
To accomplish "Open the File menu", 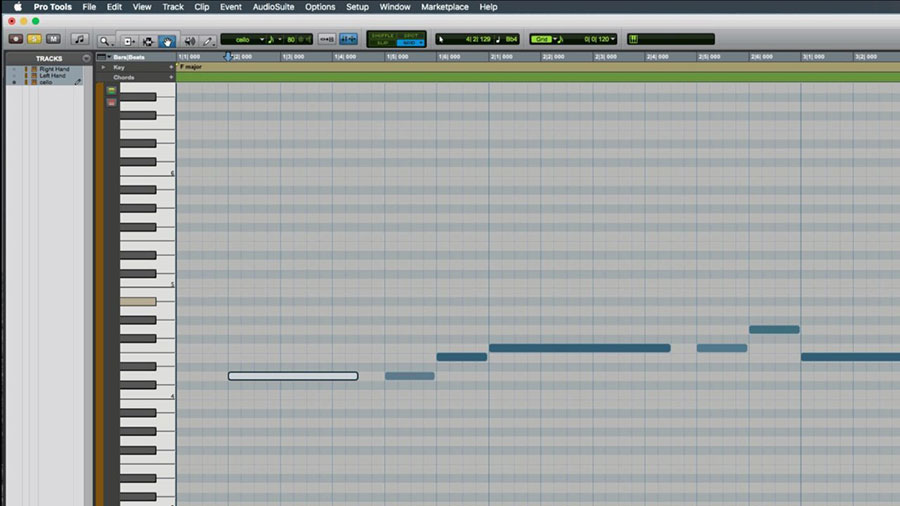I will [89, 7].
